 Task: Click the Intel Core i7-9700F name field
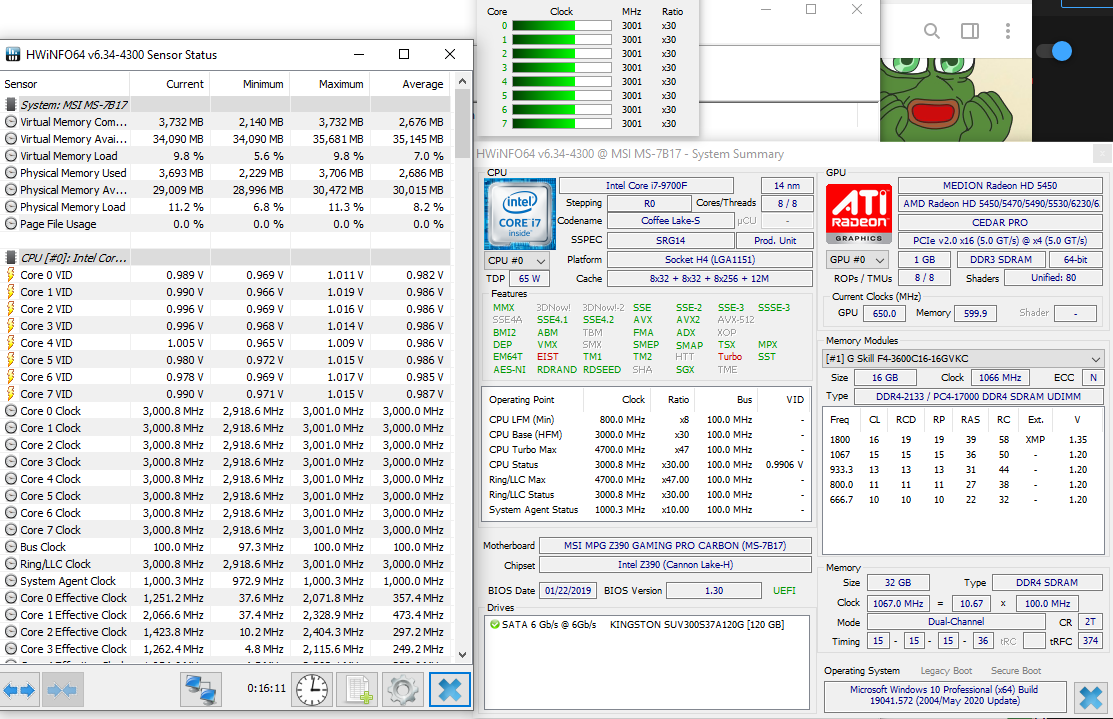coord(646,185)
